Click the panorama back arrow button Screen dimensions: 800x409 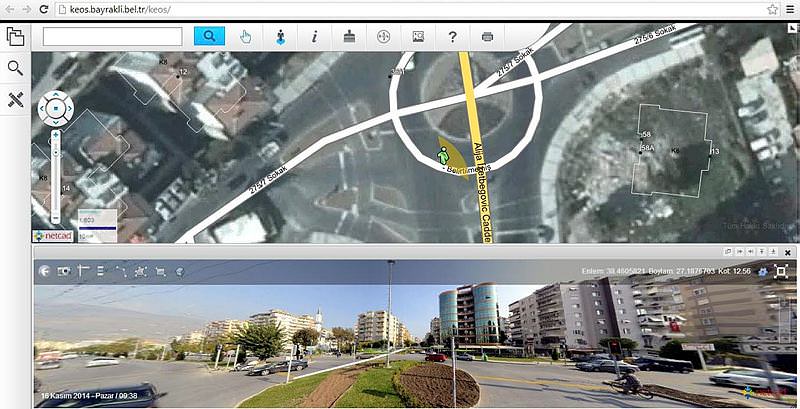(44, 271)
